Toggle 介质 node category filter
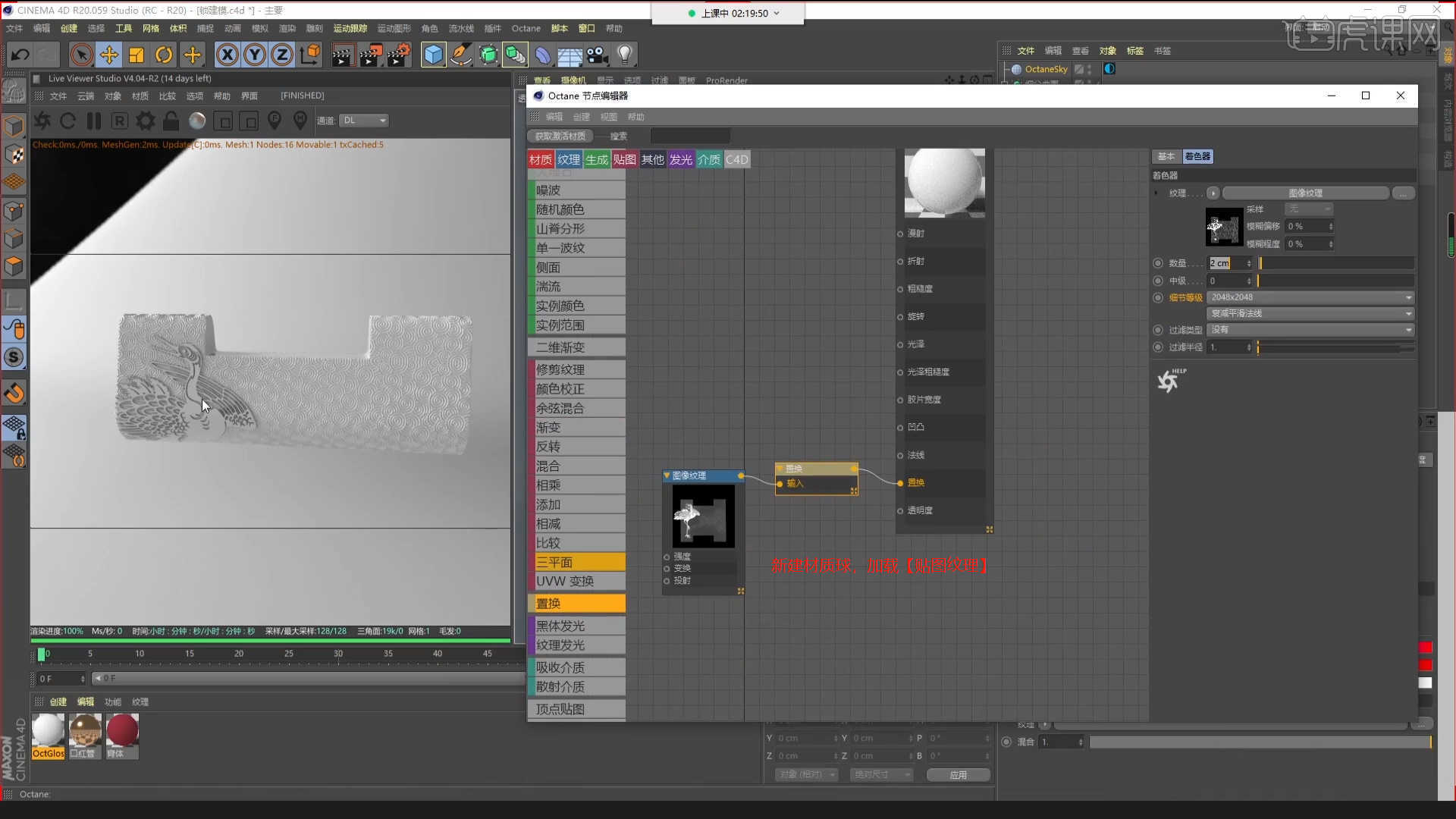Screen dimensions: 1456x819 pos(709,159)
